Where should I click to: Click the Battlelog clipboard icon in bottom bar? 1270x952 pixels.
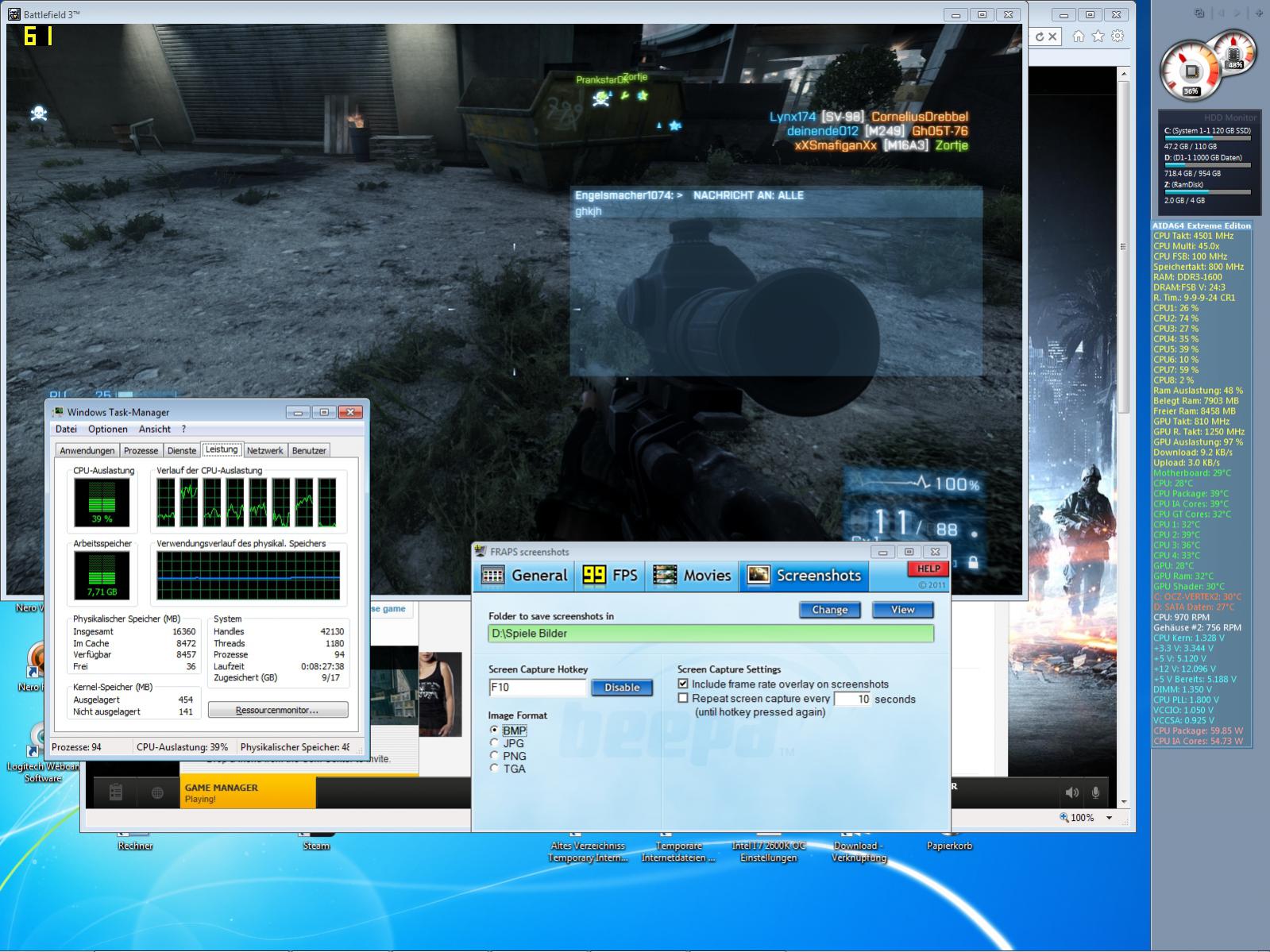[x=116, y=792]
